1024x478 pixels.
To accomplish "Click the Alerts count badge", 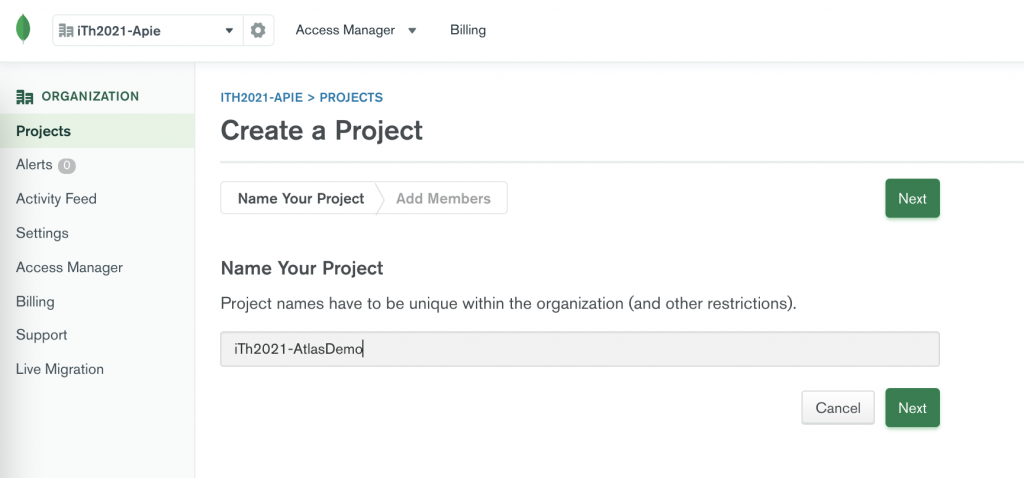I will click(67, 166).
